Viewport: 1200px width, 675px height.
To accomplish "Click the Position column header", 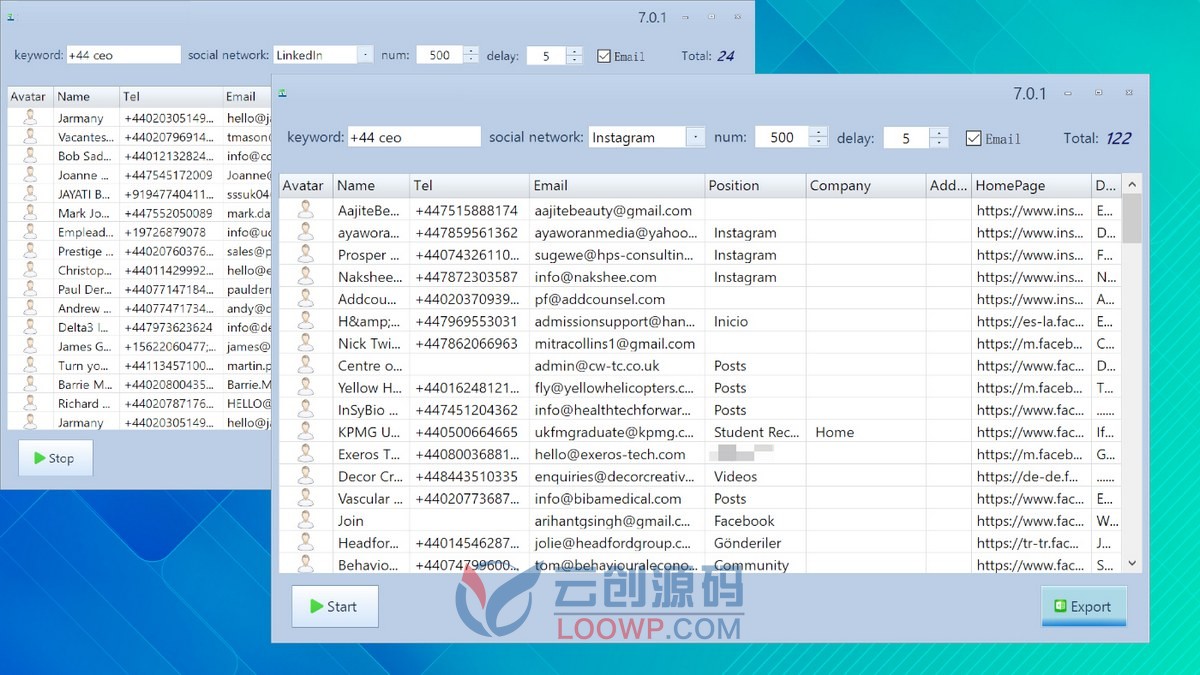I will point(755,185).
